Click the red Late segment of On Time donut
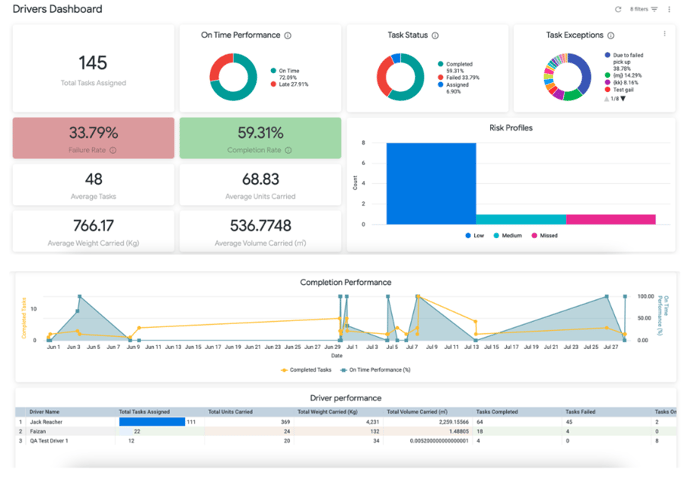Screen dimensions: 688x485 (218, 66)
